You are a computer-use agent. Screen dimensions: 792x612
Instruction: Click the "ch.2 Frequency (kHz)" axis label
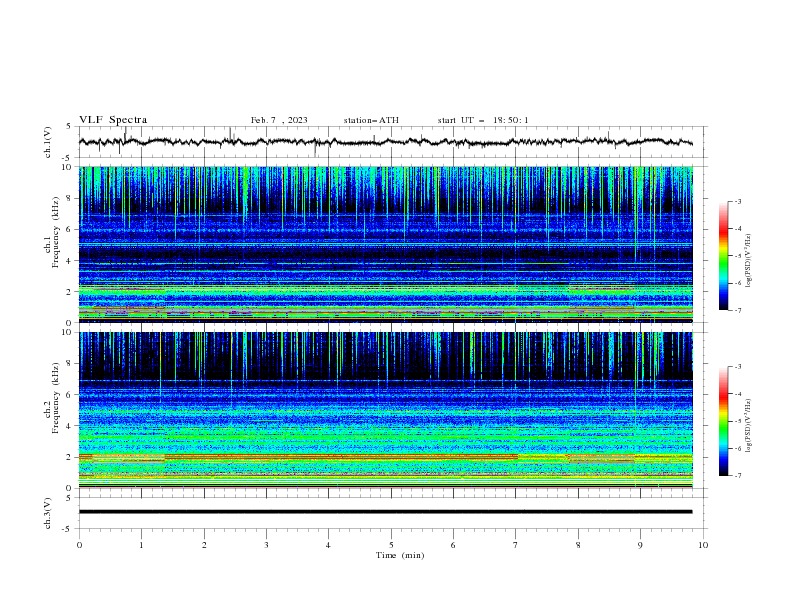[52, 398]
